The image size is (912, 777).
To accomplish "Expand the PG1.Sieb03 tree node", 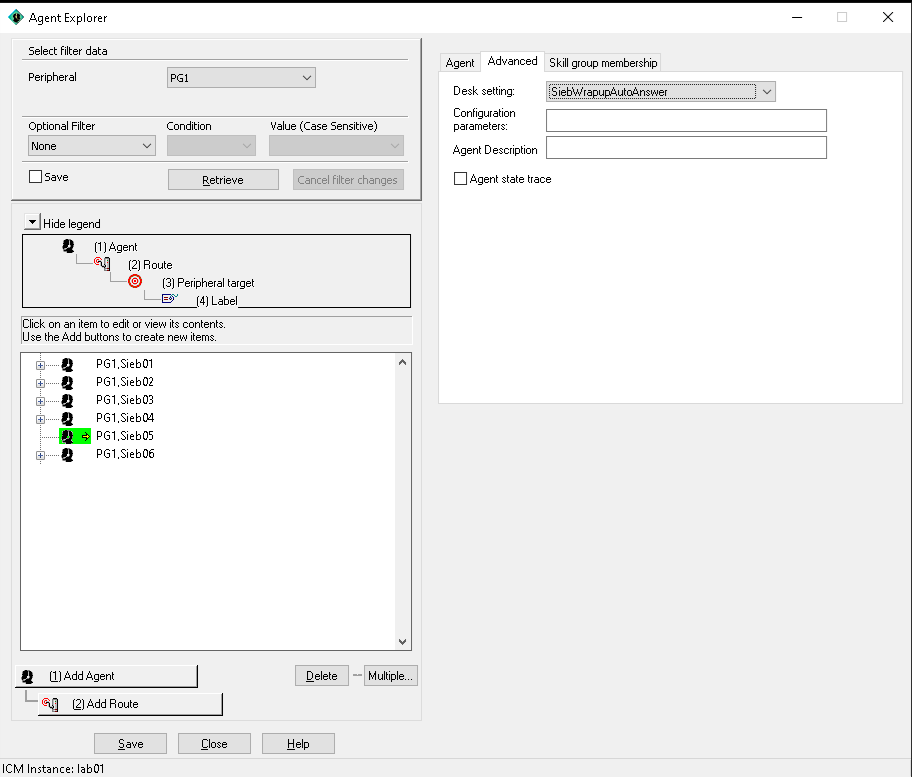I will point(38,399).
